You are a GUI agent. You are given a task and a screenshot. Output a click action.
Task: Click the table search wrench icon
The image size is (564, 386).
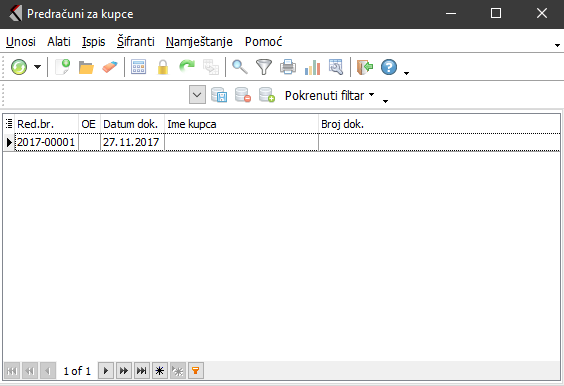point(336,67)
